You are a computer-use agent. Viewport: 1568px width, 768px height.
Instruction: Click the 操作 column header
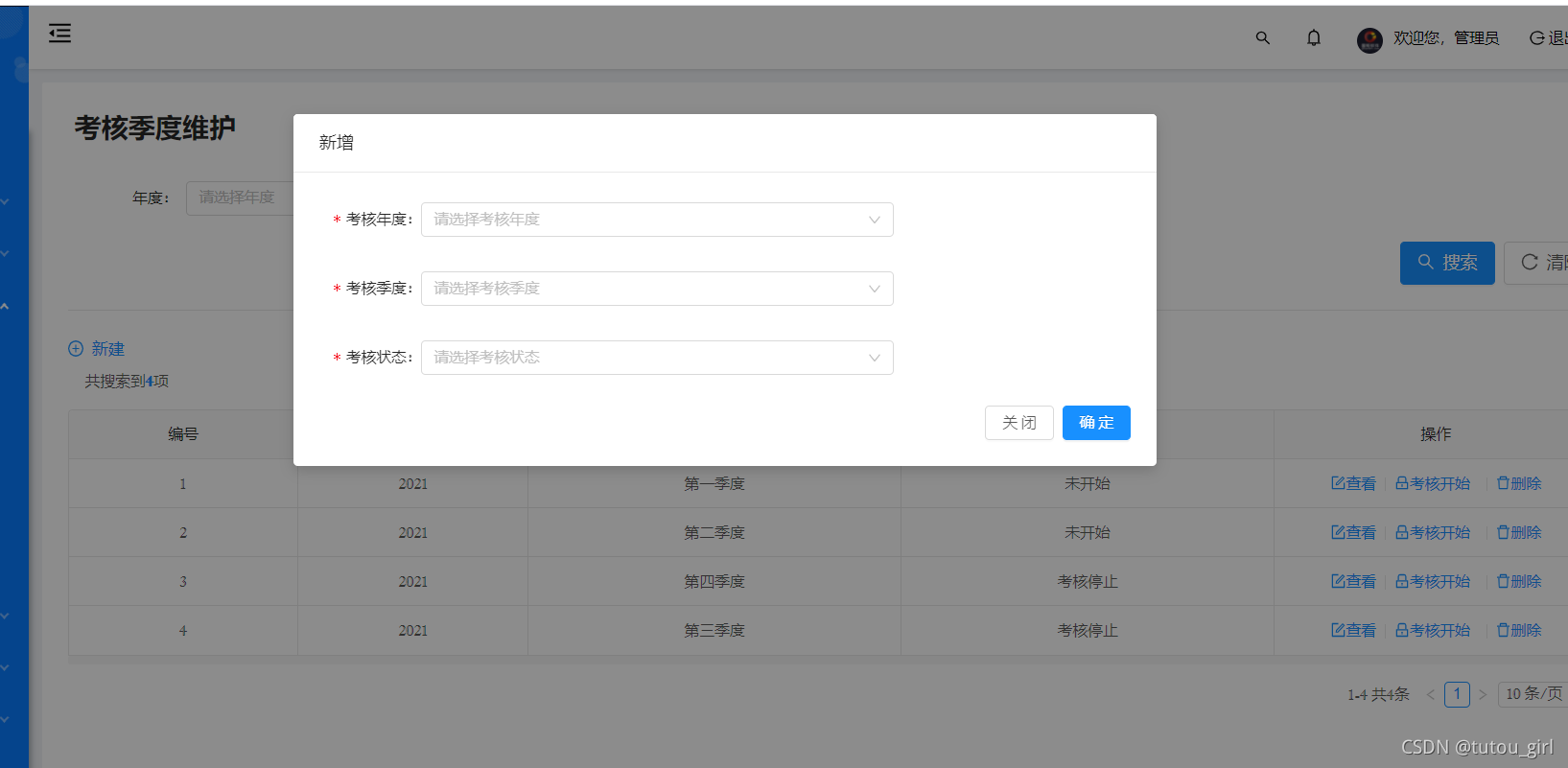tap(1436, 434)
